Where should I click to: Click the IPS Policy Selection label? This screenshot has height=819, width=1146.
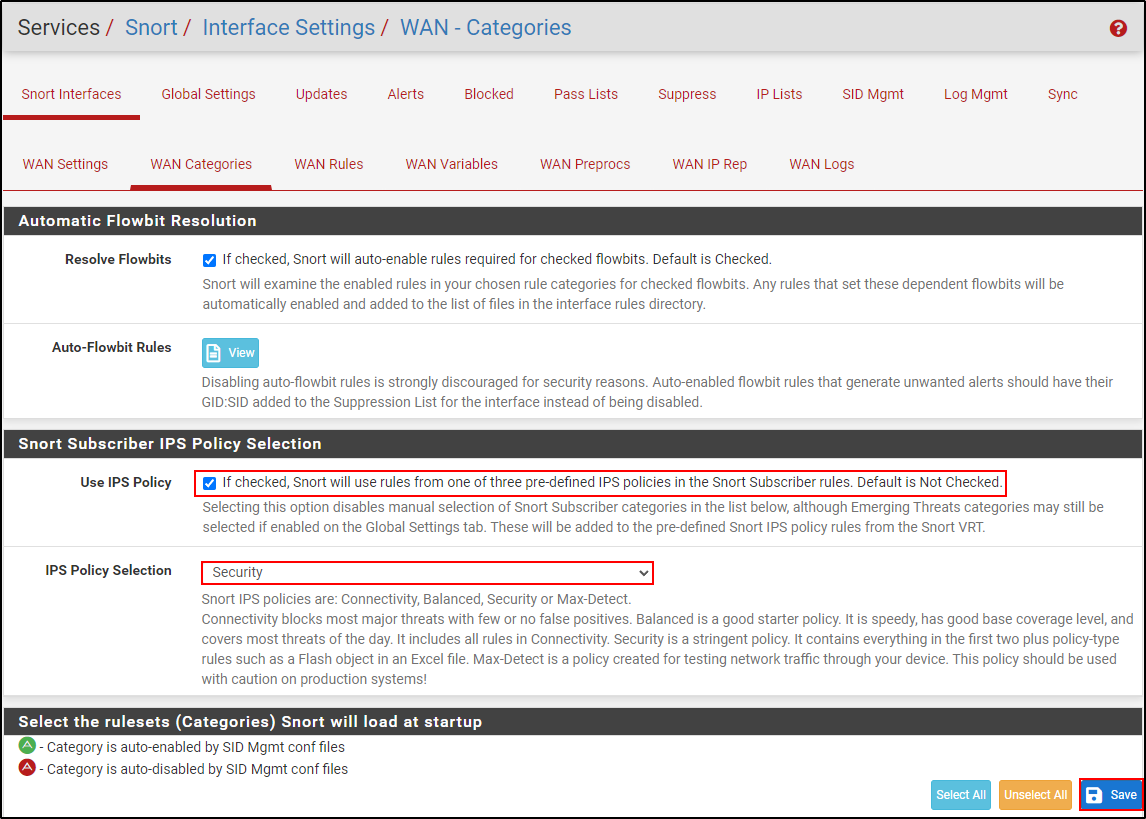108,571
